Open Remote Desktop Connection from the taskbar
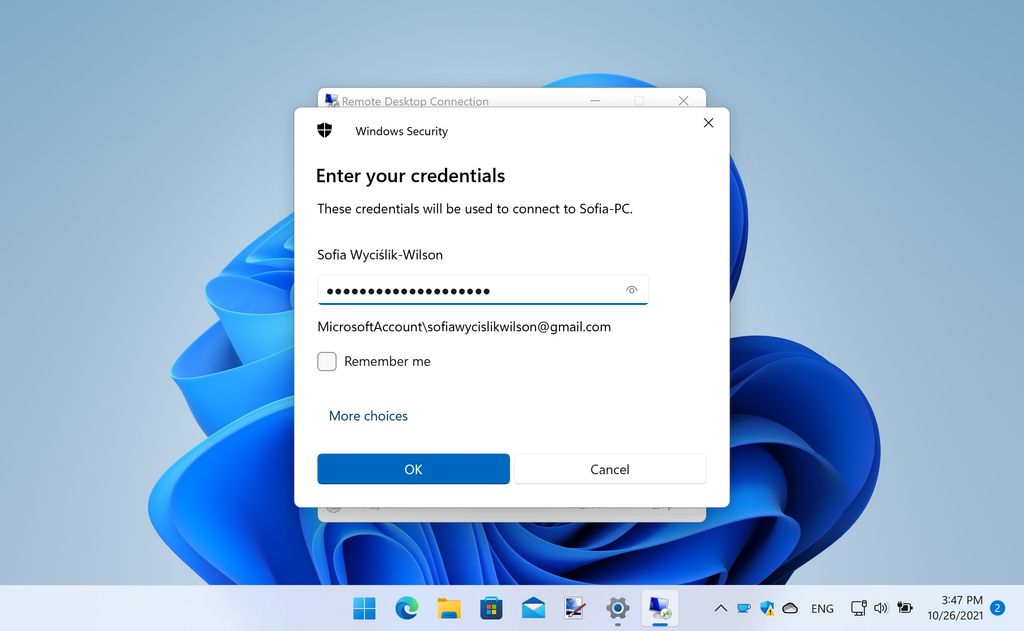 pos(660,608)
